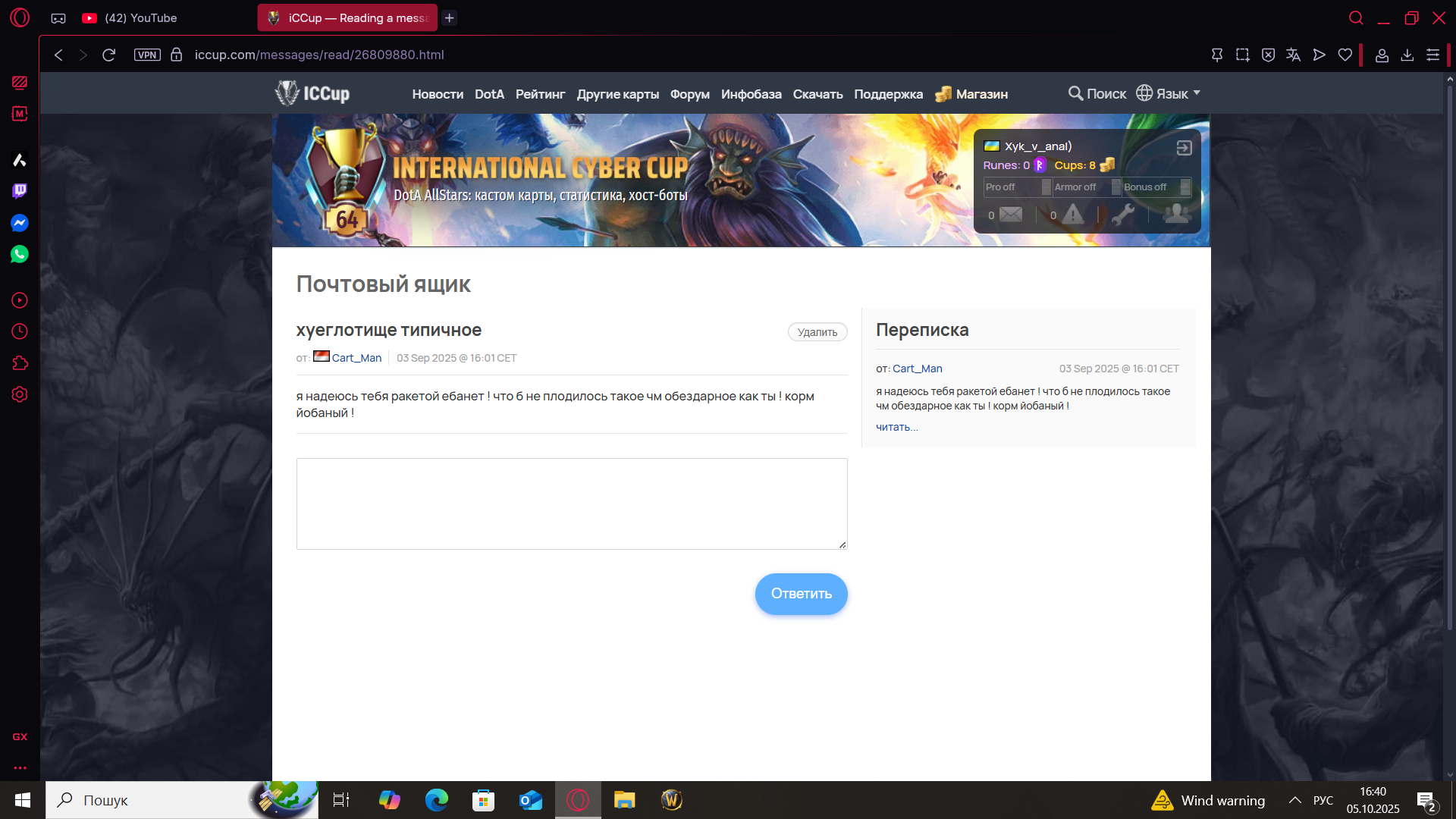
Task: Show hidden system tray icons chevron
Action: [x=1295, y=800]
